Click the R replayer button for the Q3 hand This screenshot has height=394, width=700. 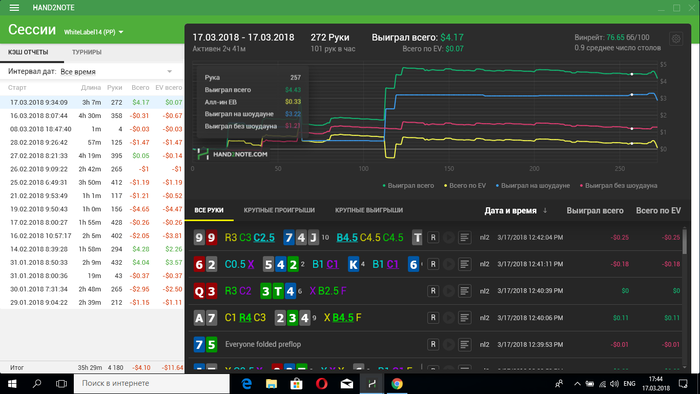[x=433, y=291]
